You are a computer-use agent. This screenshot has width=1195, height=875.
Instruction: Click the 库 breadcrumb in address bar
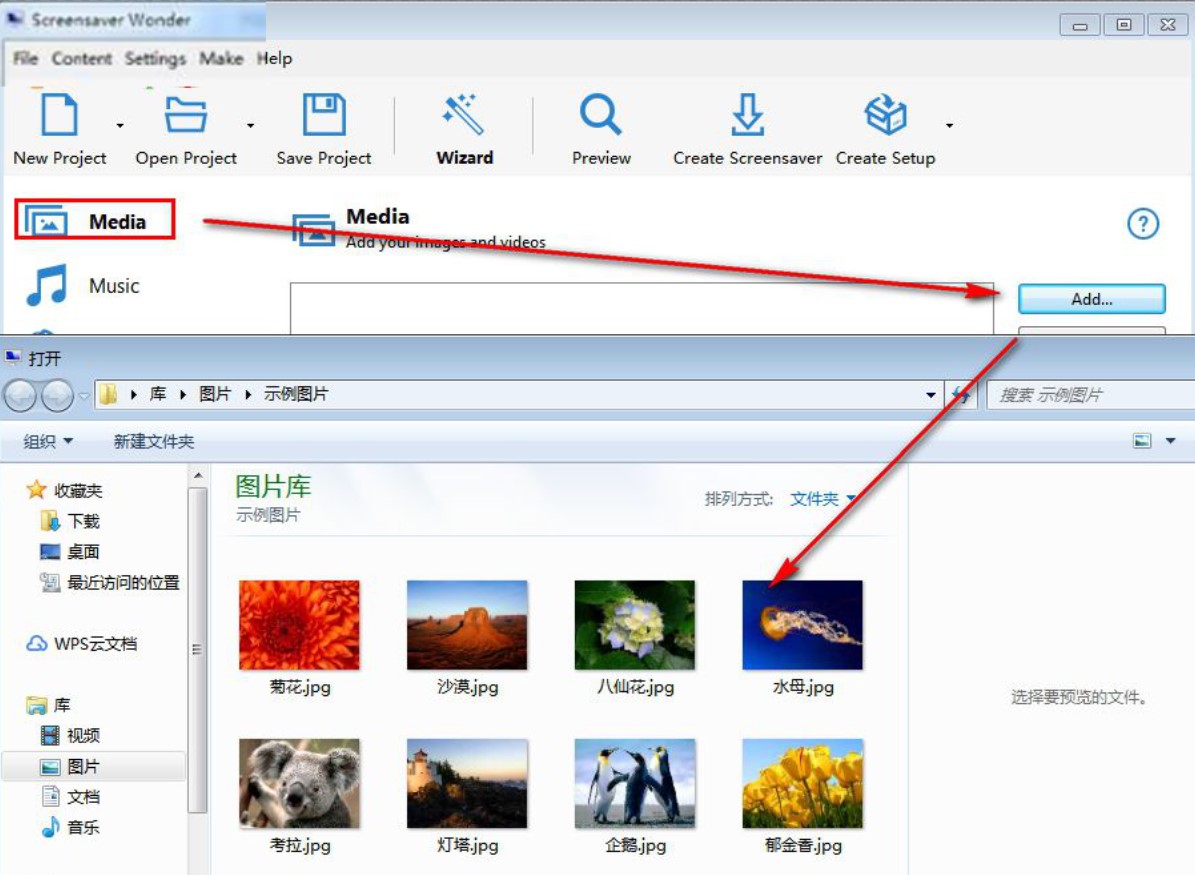pyautogui.click(x=158, y=394)
